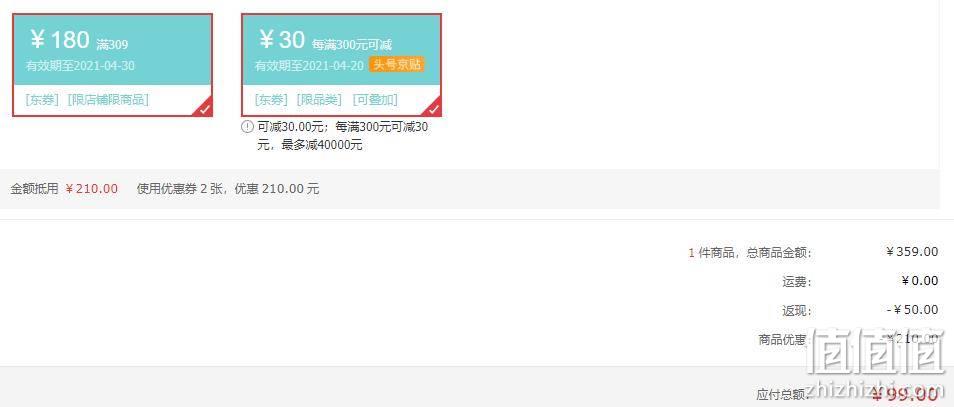Click the [限店铺限商品] tag
954x407 pixels.
108,100
